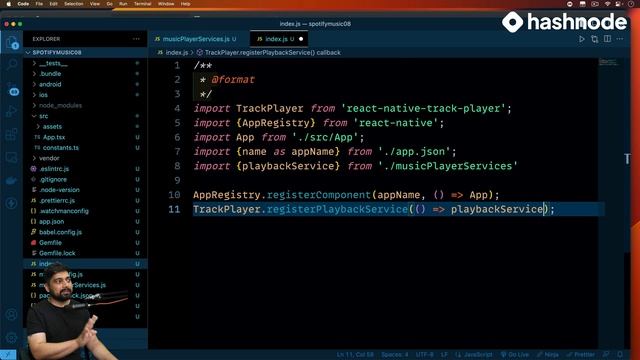Open the Extensions view
The image size is (640, 360).
[11, 134]
